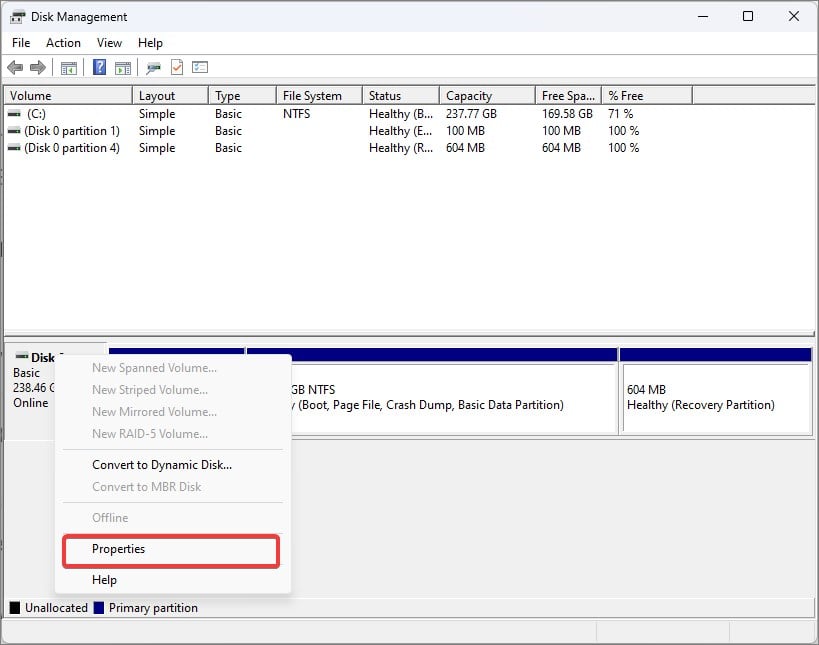Image resolution: width=819 pixels, height=645 pixels.
Task: Open the Action menu
Action: coord(63,43)
